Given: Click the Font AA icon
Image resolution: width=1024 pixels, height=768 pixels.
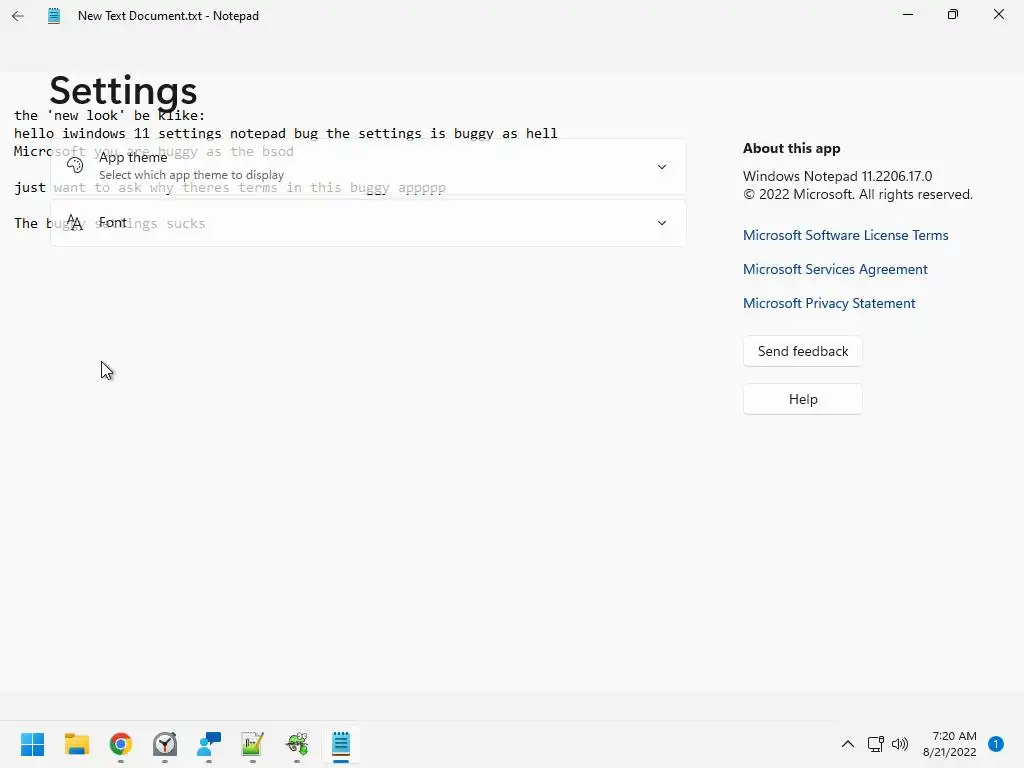Looking at the screenshot, I should (x=75, y=223).
